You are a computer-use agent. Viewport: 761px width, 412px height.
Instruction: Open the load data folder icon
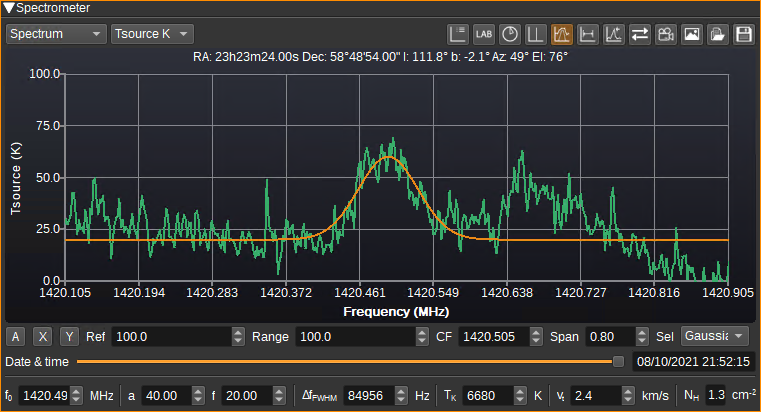pyautogui.click(x=717, y=34)
